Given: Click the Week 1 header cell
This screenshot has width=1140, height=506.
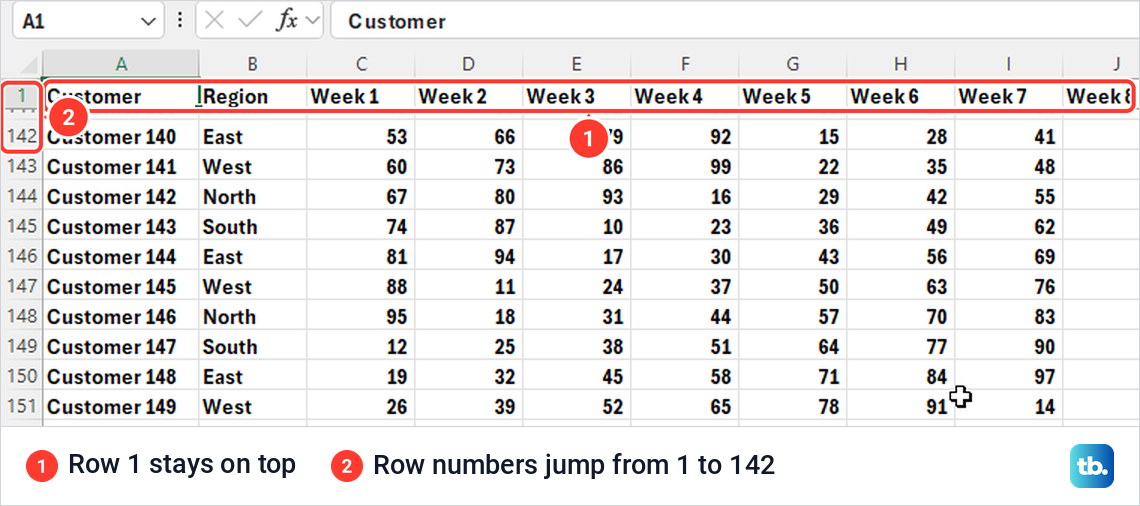Looking at the screenshot, I should [360, 96].
